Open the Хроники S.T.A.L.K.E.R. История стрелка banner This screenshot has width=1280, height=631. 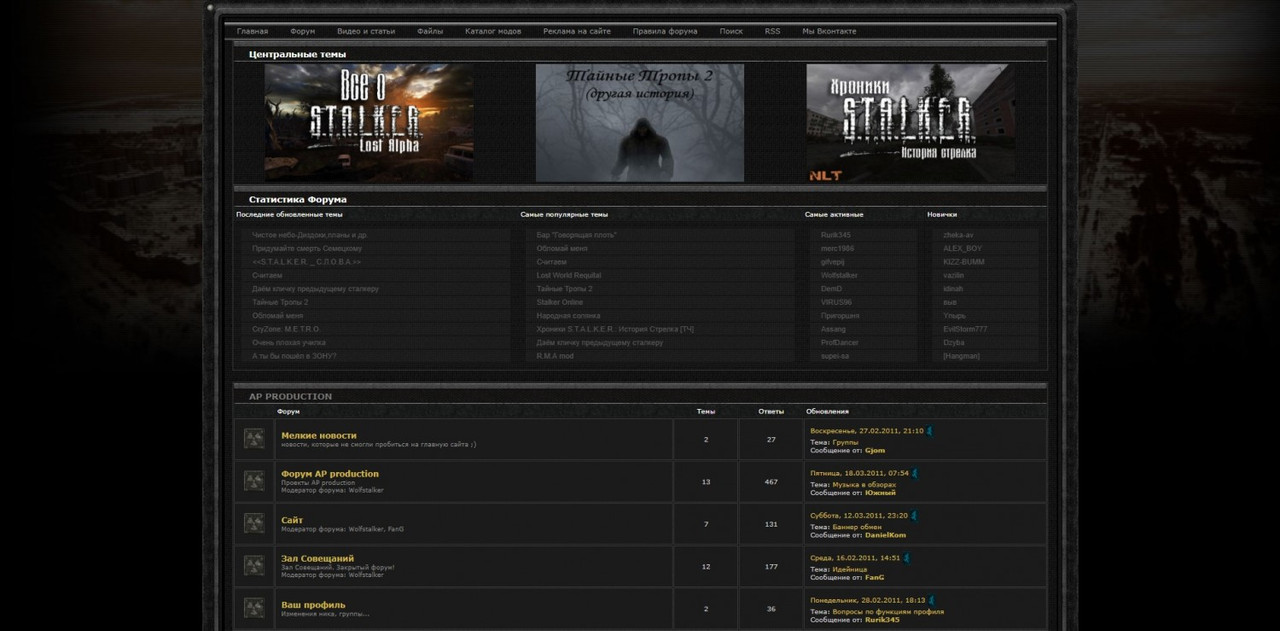911,123
